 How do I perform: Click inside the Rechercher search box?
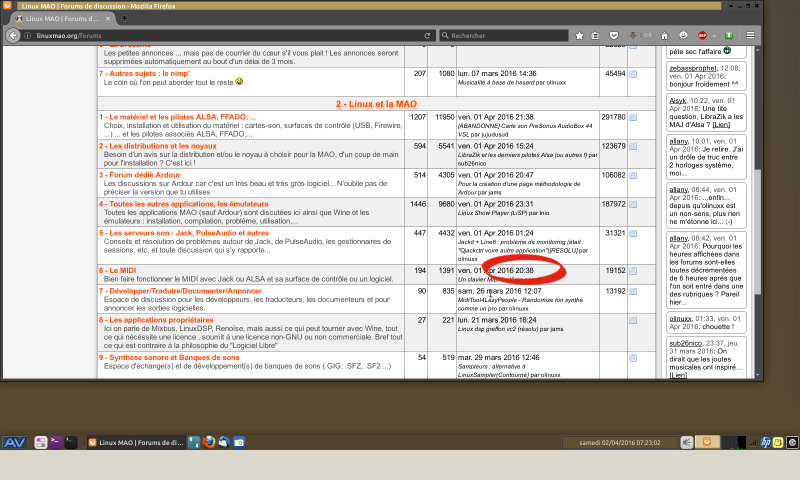pos(510,35)
